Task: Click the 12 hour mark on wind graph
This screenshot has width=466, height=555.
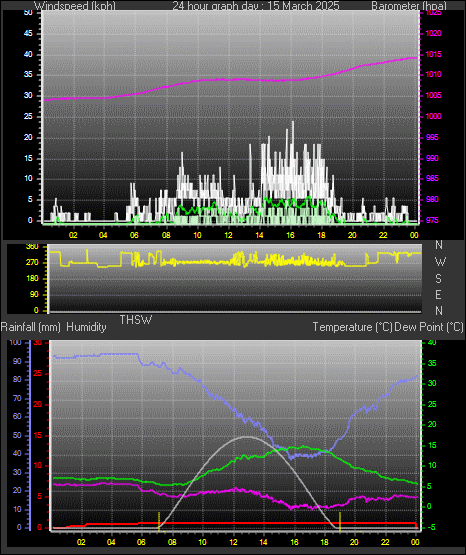Action: coord(228,235)
